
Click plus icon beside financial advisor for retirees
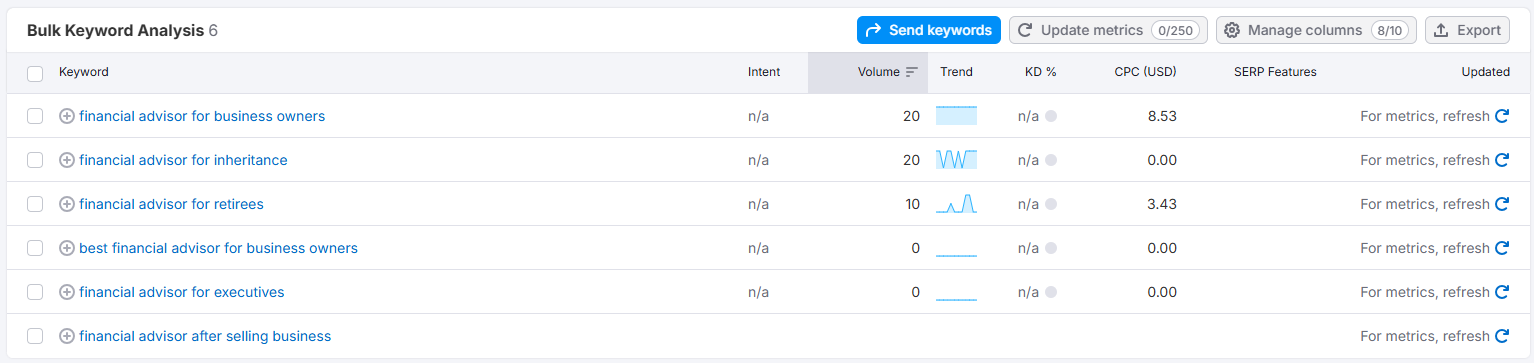(x=67, y=204)
